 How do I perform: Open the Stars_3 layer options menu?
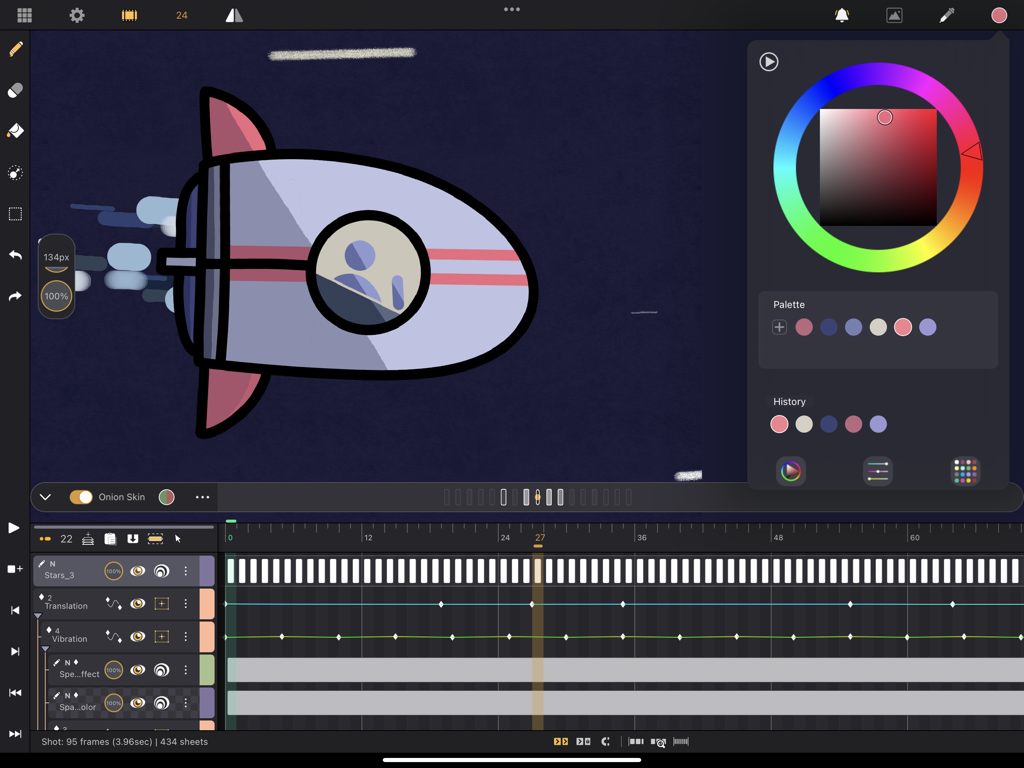point(185,571)
